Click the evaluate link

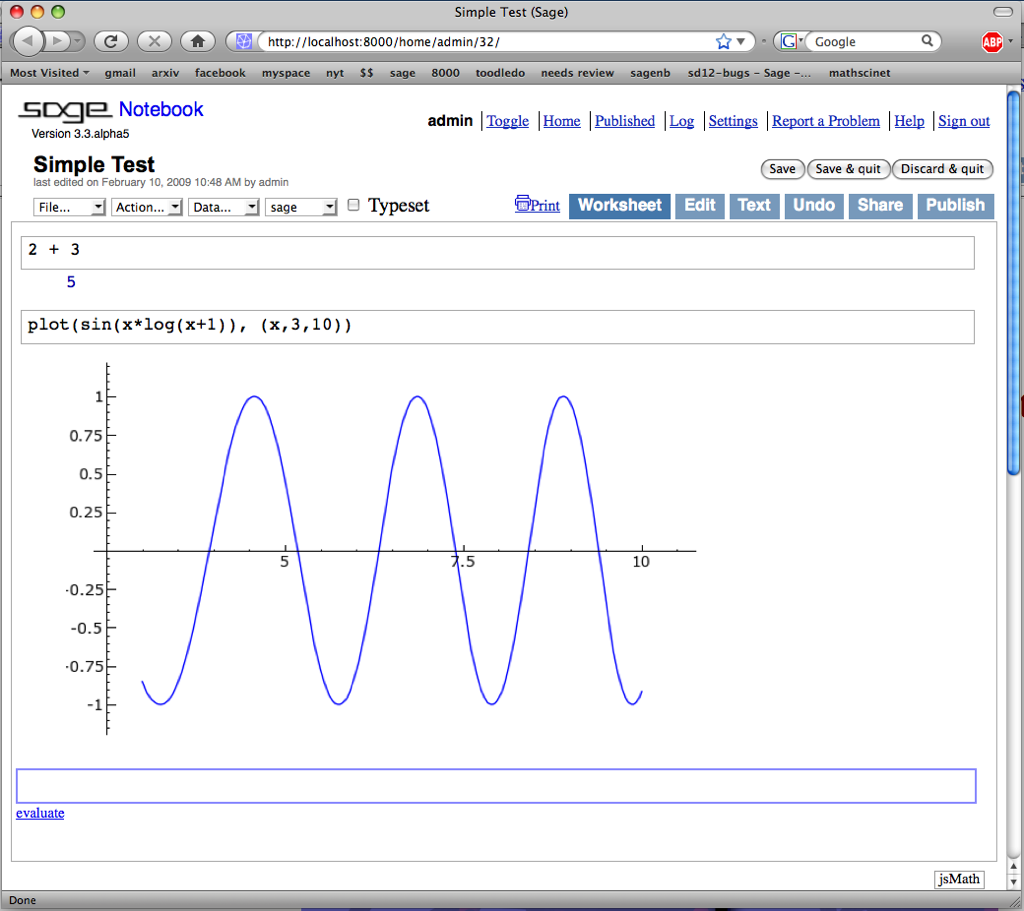click(40, 813)
